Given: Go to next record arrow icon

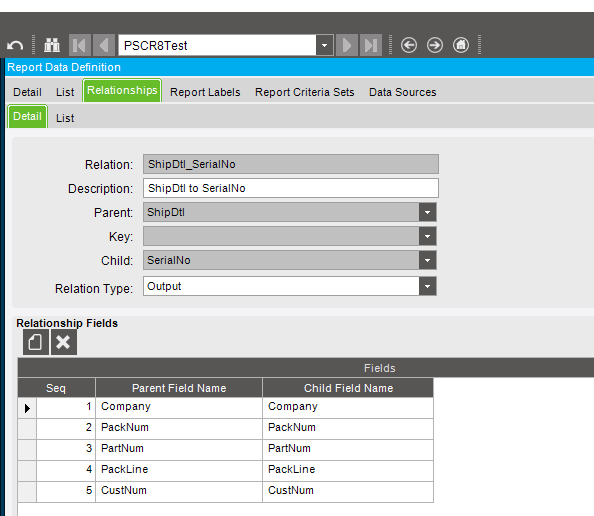Looking at the screenshot, I should pyautogui.click(x=347, y=45).
